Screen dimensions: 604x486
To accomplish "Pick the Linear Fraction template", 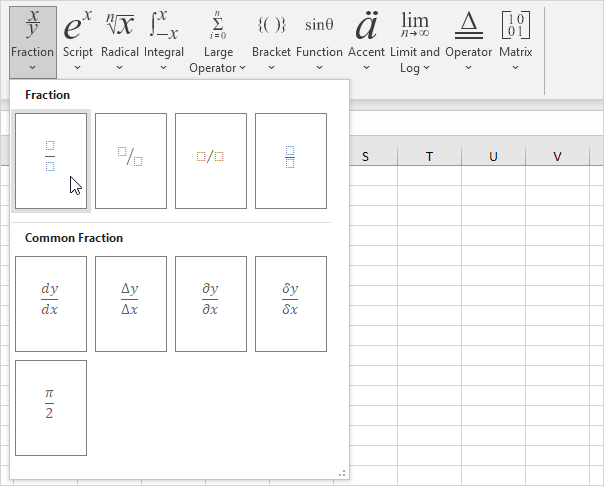I will [211, 160].
